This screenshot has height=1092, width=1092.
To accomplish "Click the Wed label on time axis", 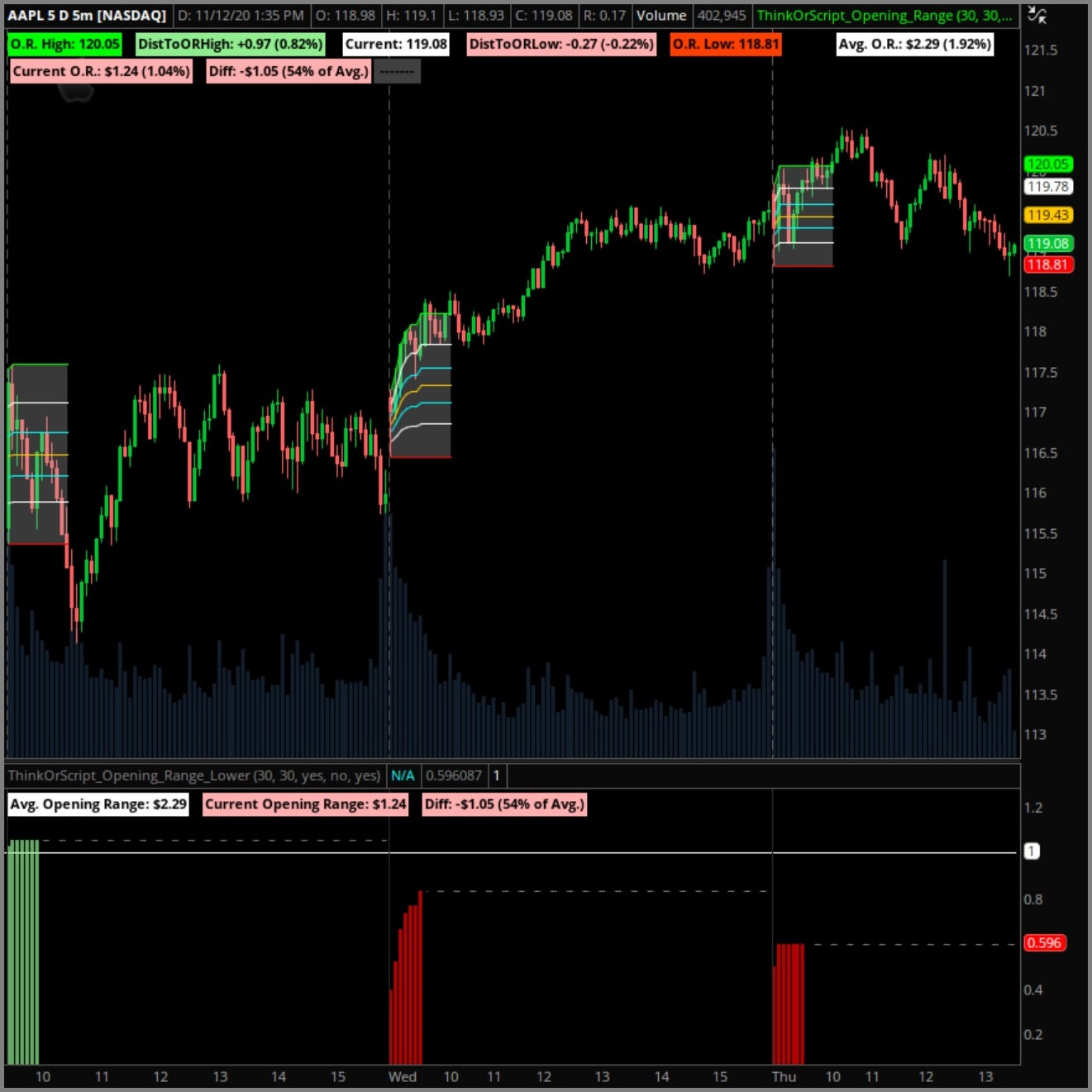I will coord(403,1077).
